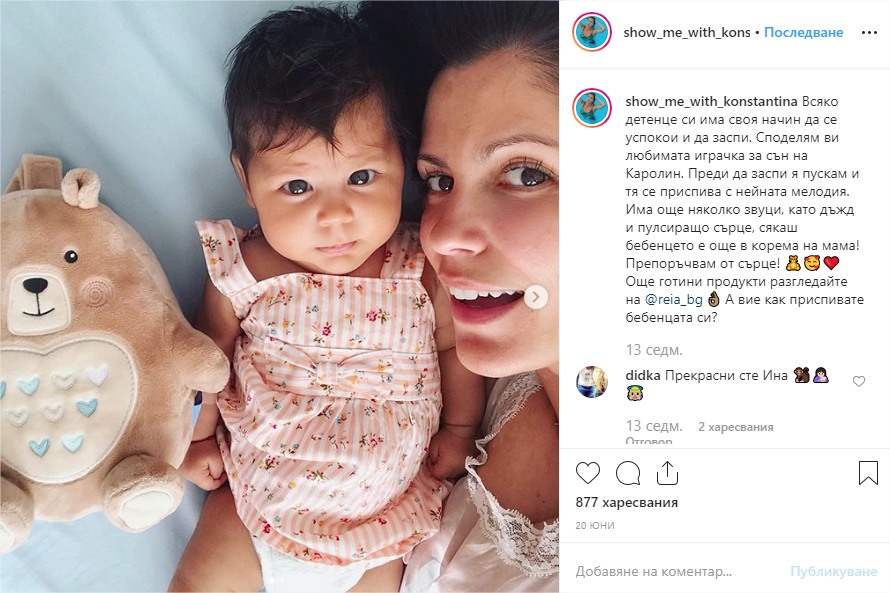Open the show_me_with_konstantina caption username link
This screenshot has height=593, width=890.
tap(711, 102)
